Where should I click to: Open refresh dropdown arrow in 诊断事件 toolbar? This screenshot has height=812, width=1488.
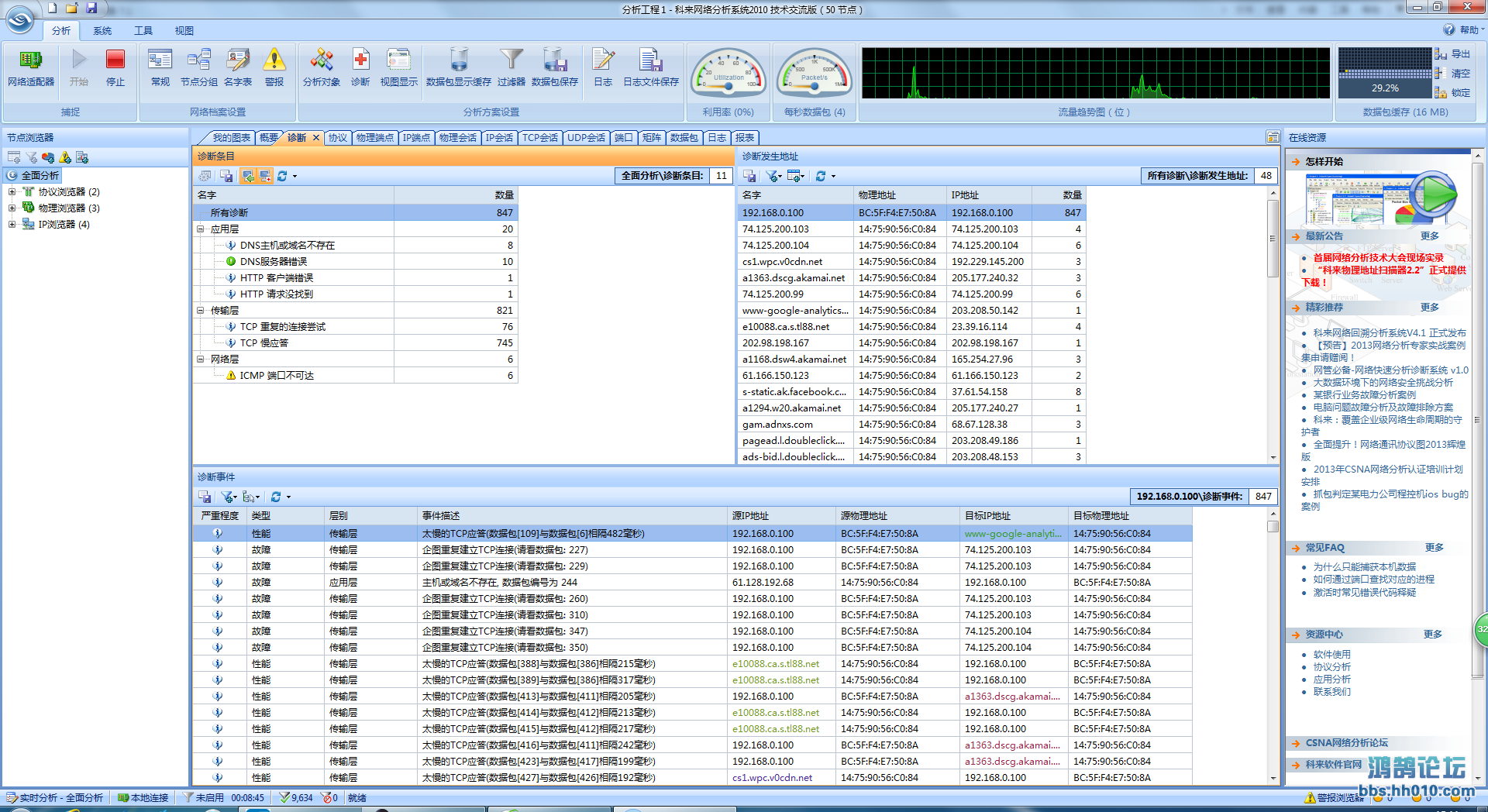(288, 497)
